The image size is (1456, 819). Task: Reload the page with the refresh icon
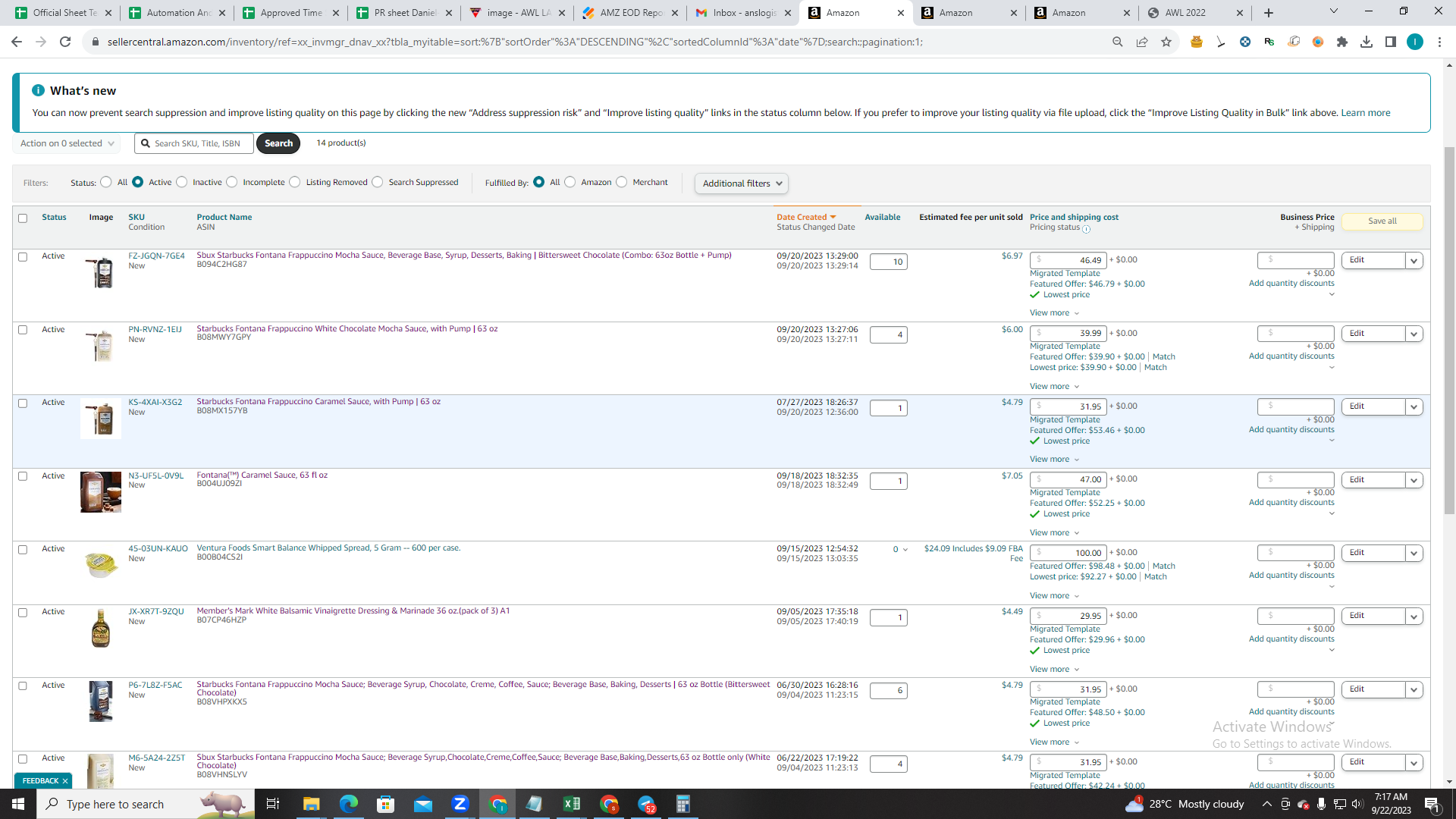pyautogui.click(x=65, y=42)
